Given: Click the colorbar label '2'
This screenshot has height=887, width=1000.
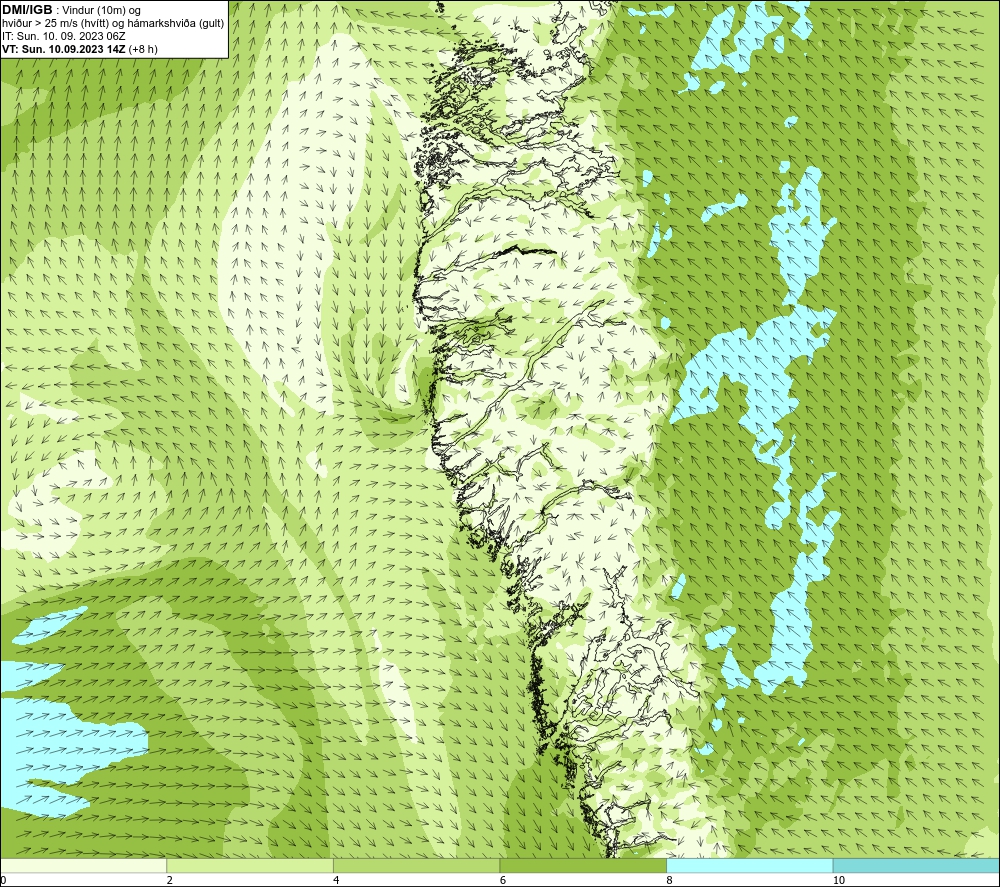Looking at the screenshot, I should (x=170, y=880).
